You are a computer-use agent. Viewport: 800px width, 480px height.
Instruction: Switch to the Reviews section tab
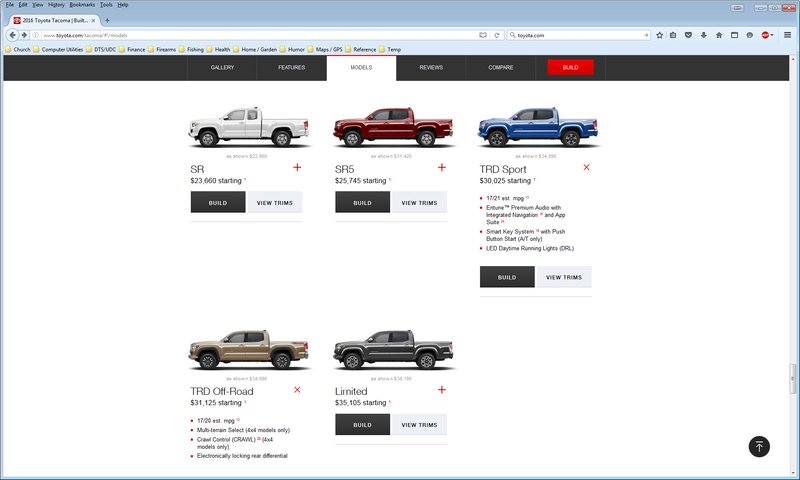(431, 68)
